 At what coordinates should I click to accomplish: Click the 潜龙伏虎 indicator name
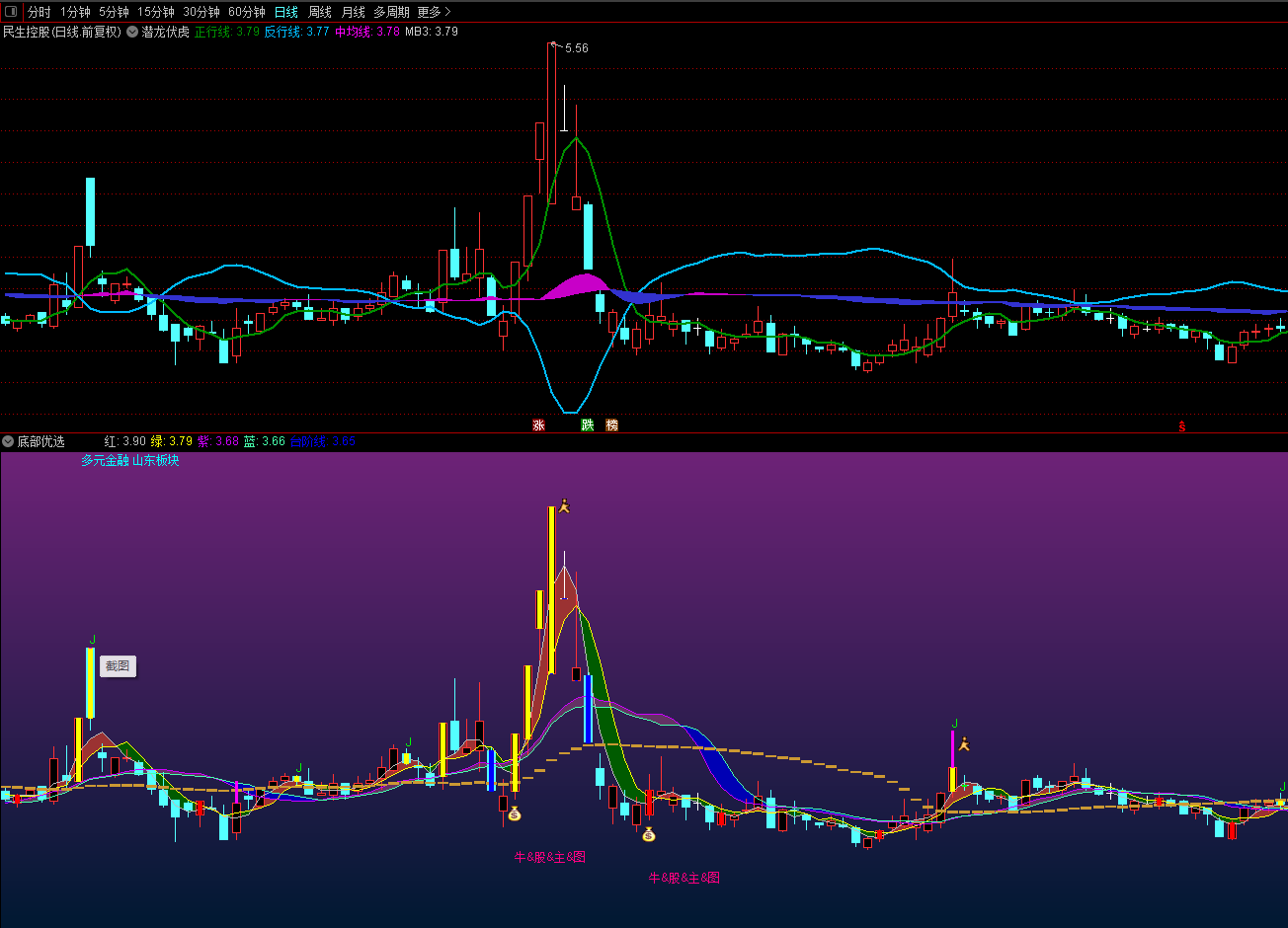[x=166, y=32]
